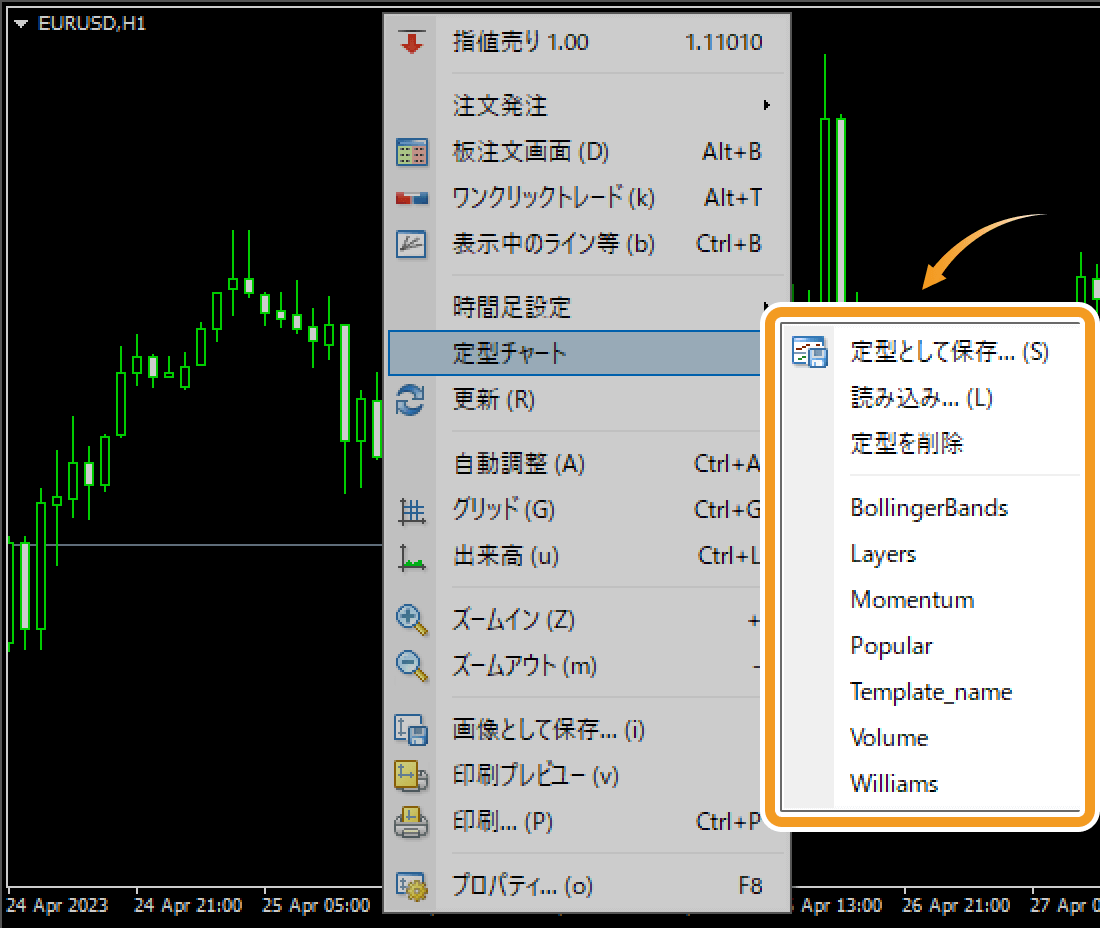The width and height of the screenshot is (1100, 928).
Task: Choose 定型として保存... (S) in submenu
Action: click(932, 351)
